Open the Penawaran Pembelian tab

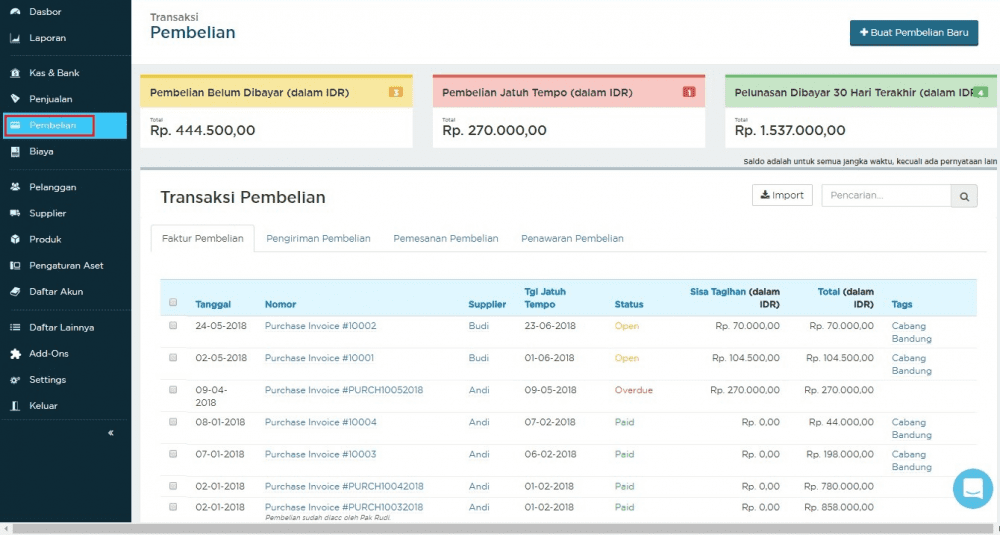[x=572, y=238]
